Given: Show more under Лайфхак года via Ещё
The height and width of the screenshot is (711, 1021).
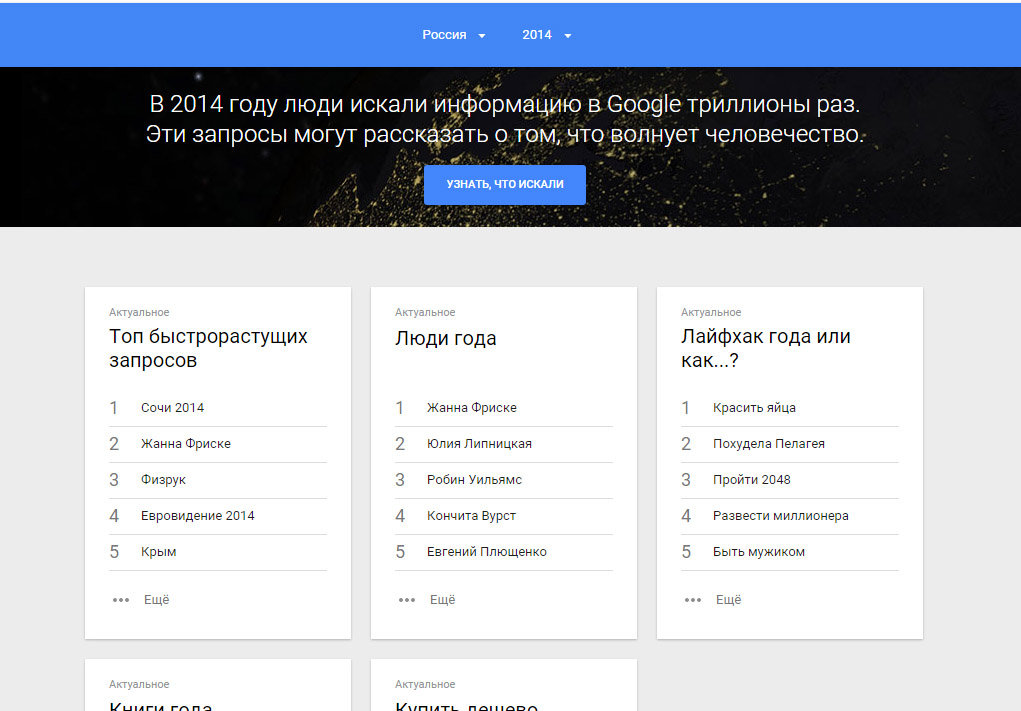Looking at the screenshot, I should click(728, 600).
